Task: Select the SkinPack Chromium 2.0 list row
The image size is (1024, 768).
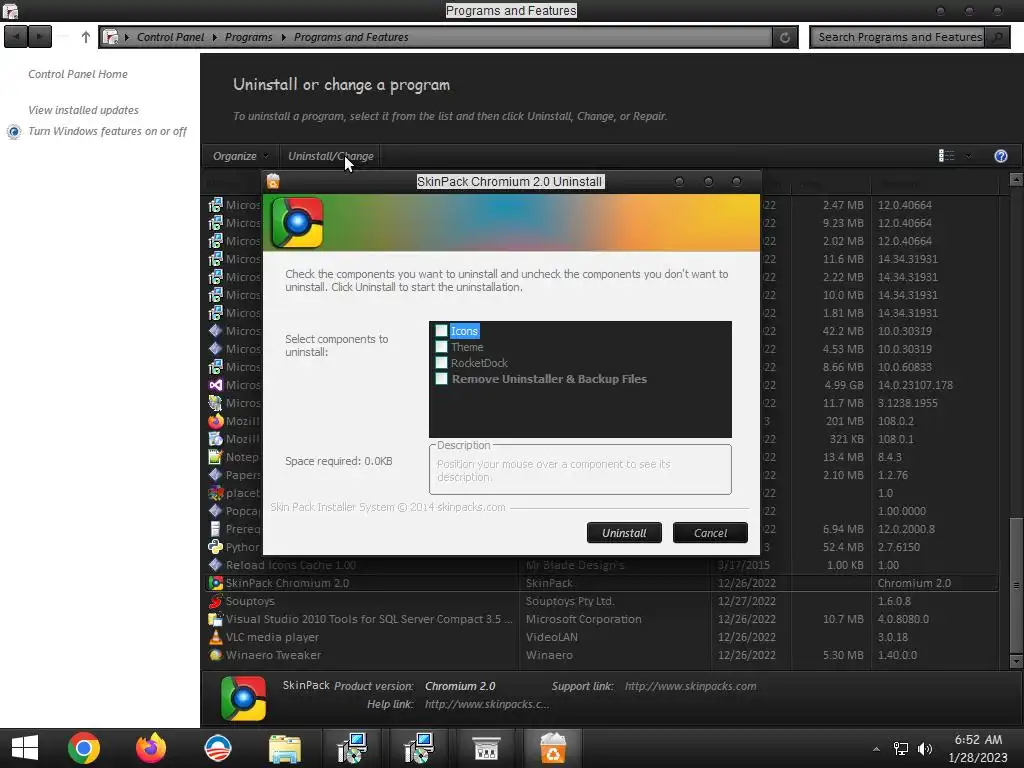Action: [602, 583]
